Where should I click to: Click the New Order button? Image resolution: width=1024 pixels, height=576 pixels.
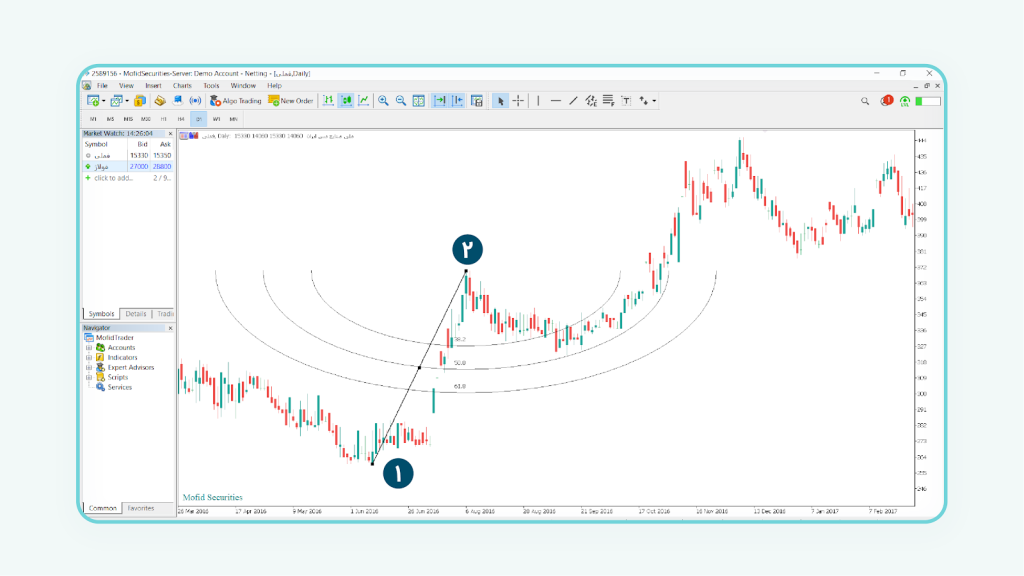291,101
